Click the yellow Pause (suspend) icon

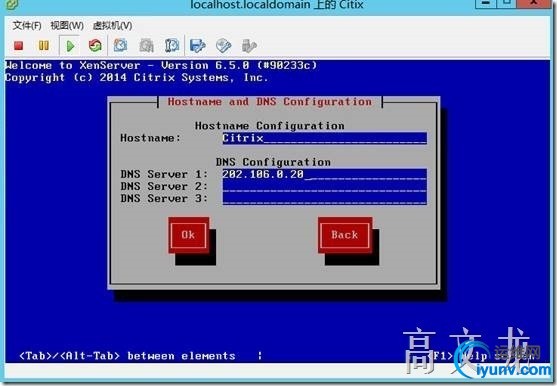[x=44, y=45]
